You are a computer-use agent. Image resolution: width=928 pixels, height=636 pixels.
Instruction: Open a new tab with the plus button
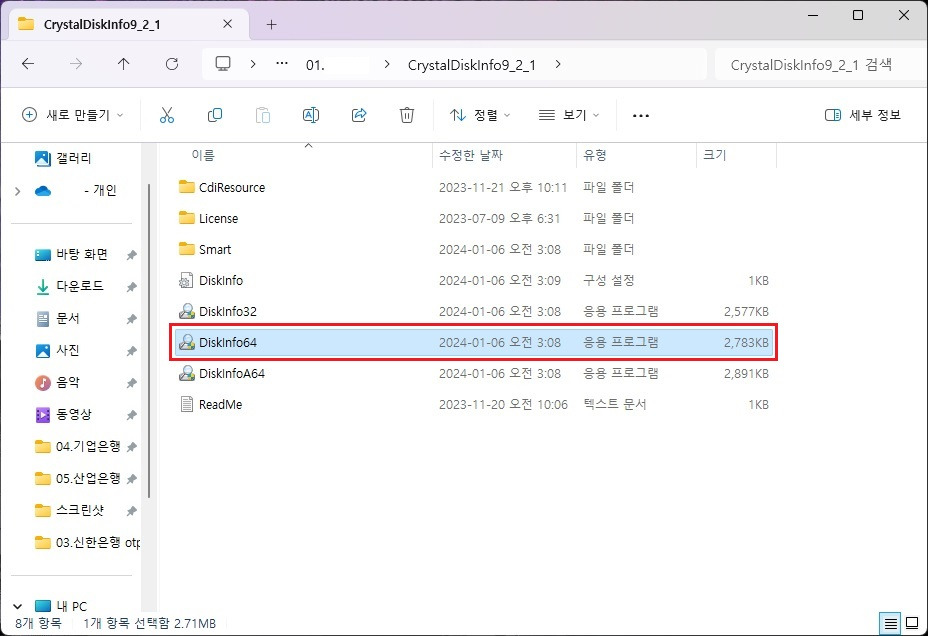[x=270, y=23]
